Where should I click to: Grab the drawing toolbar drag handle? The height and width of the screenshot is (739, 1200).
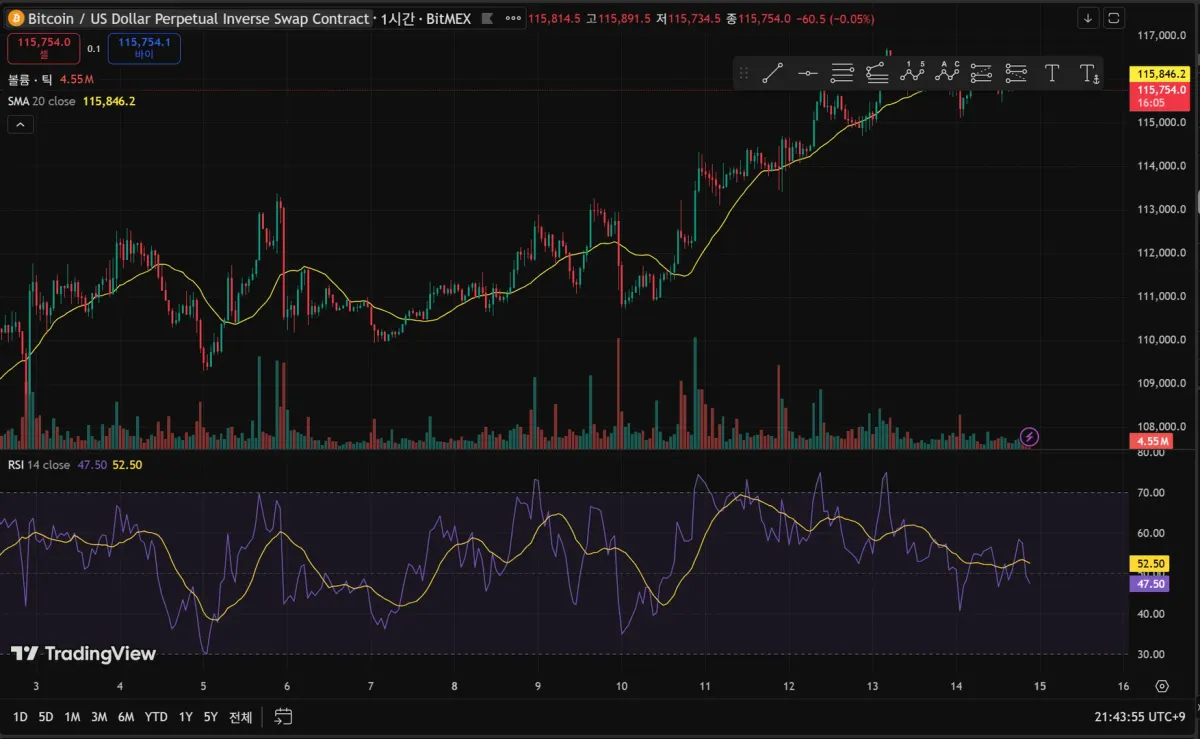coord(743,72)
